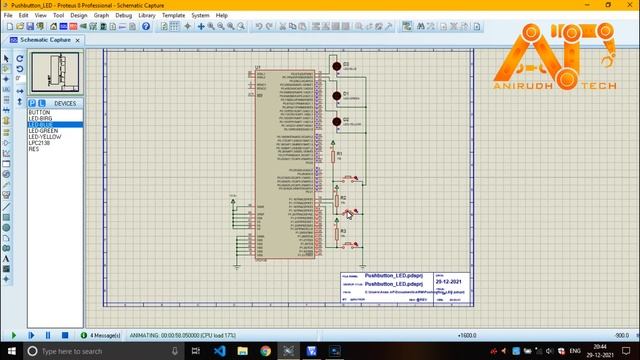This screenshot has width=640, height=360.
Task: Go to the Home page icon
Action: point(53,27)
